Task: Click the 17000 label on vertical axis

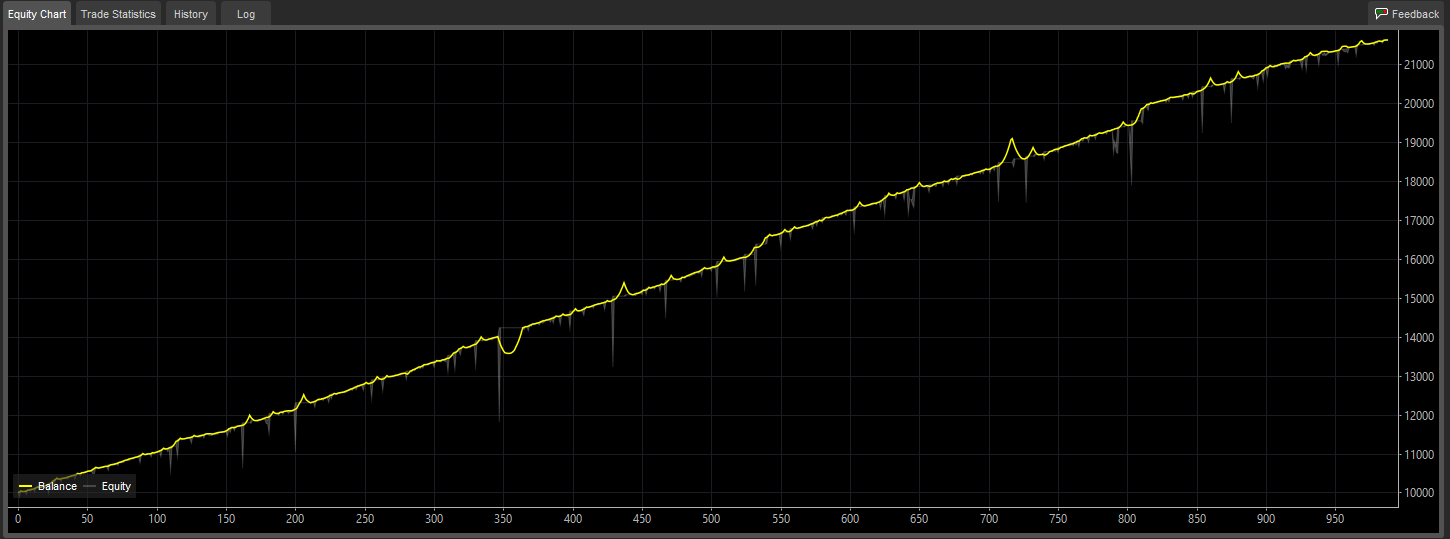Action: [x=1421, y=220]
